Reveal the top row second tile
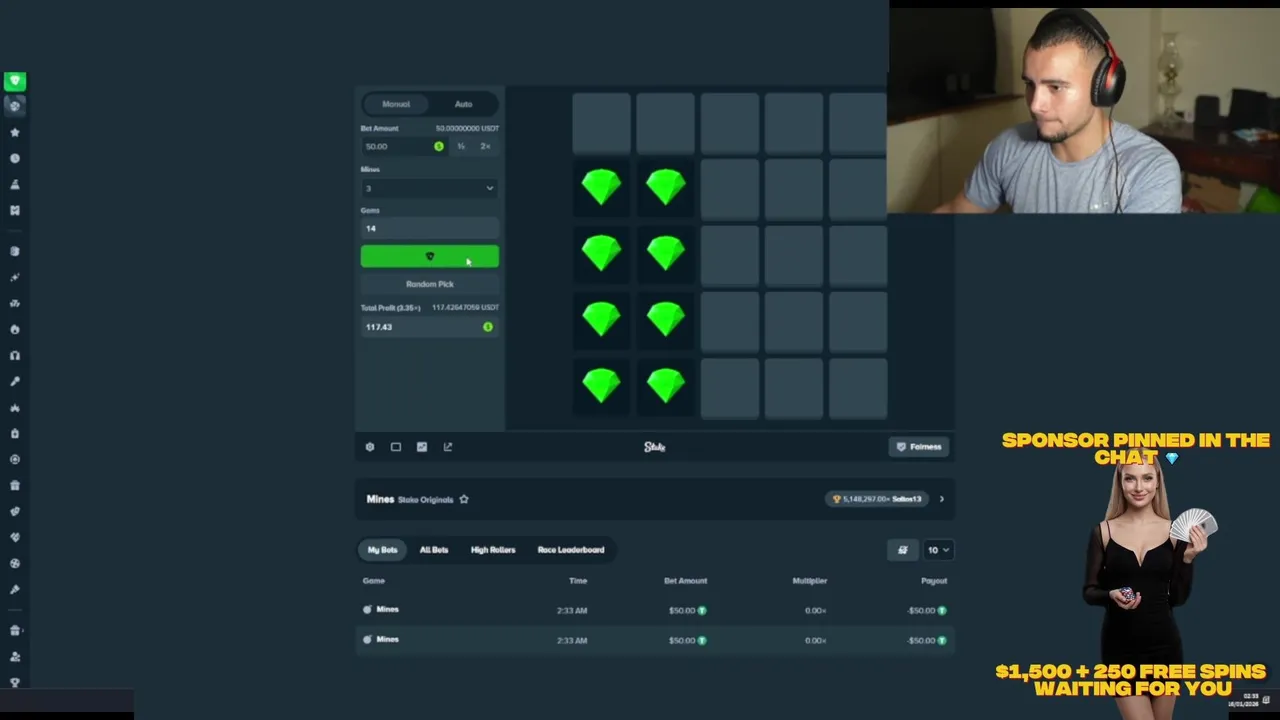 click(665, 123)
